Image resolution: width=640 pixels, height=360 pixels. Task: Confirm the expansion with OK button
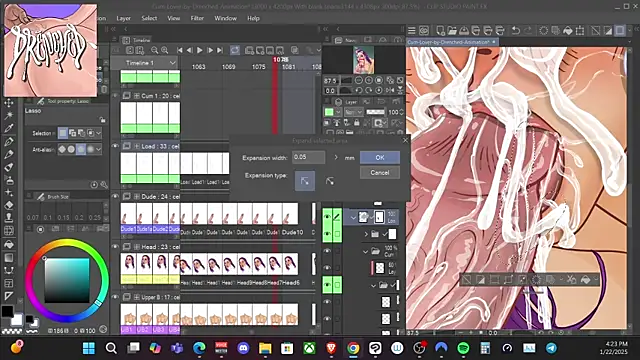380,158
